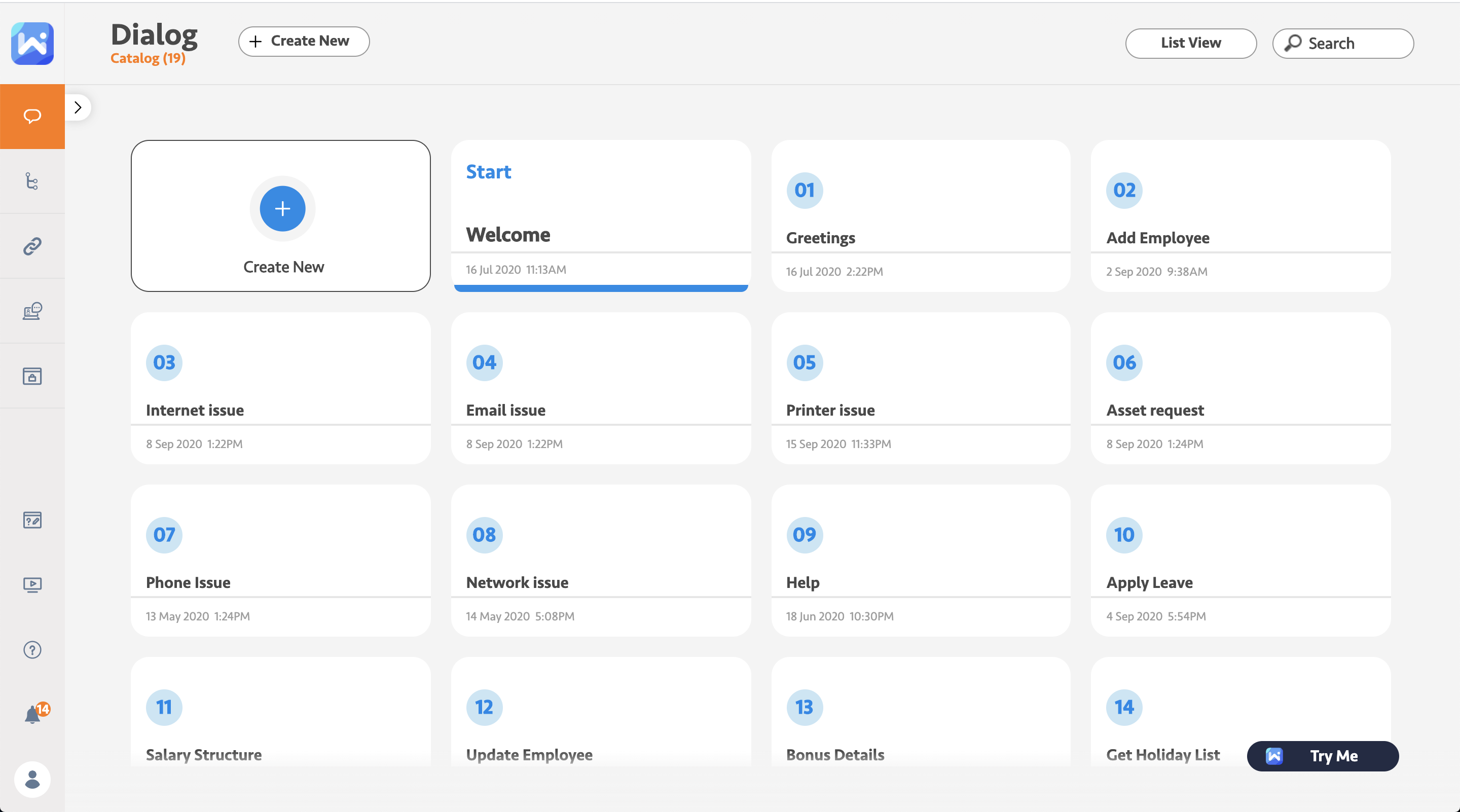Open the FAQ form sidebar icon
Viewport: 1460px width, 812px height.
[32, 520]
